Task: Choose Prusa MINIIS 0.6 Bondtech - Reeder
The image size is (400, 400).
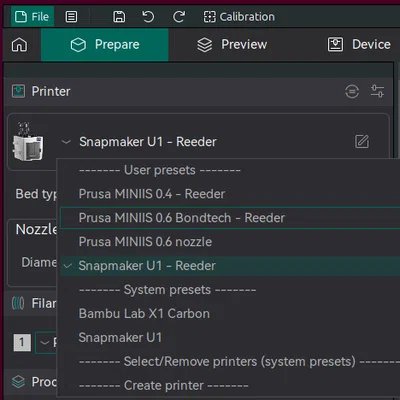Action: coord(230,218)
